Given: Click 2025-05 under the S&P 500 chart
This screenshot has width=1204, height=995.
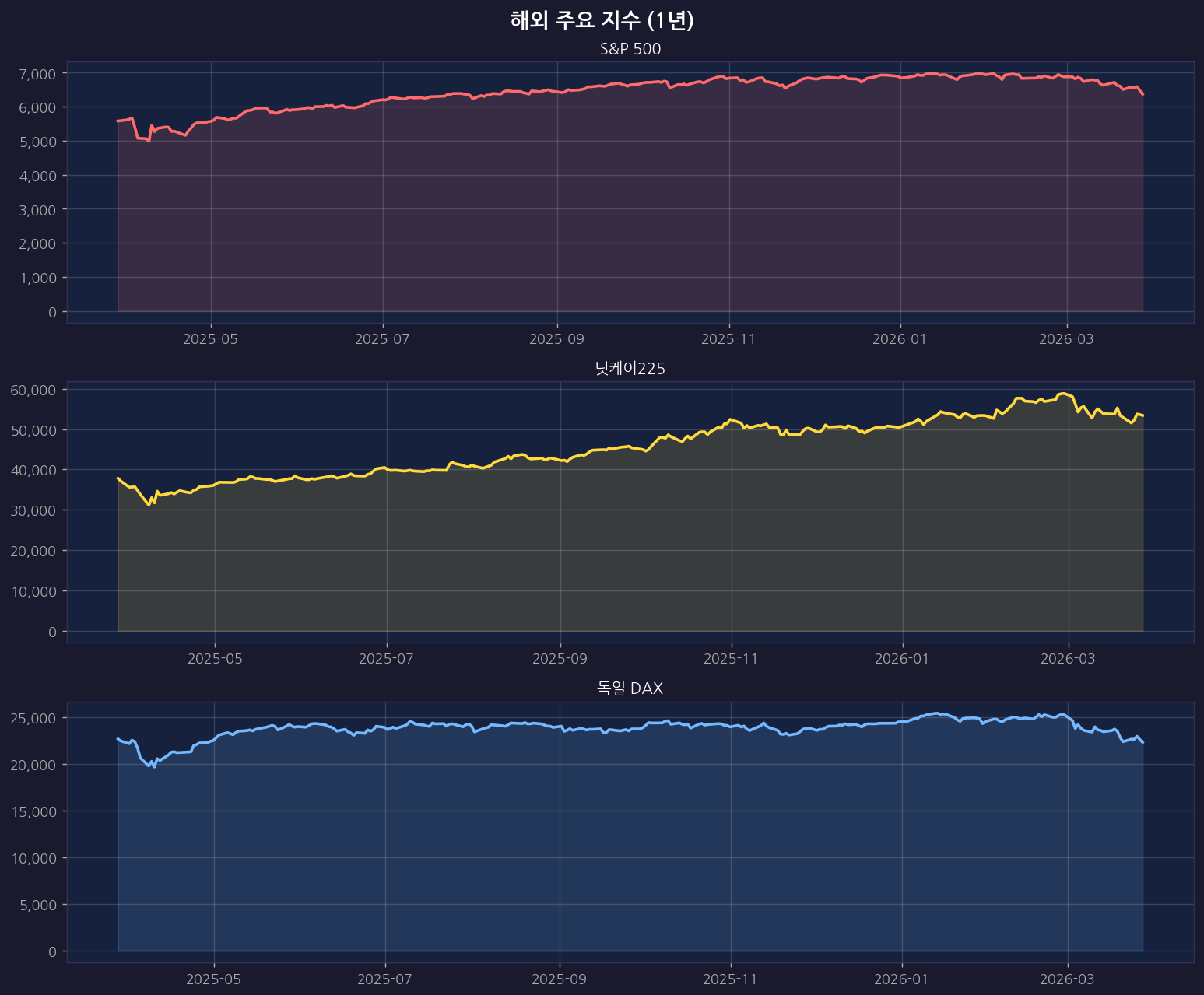Looking at the screenshot, I should pos(210,339).
